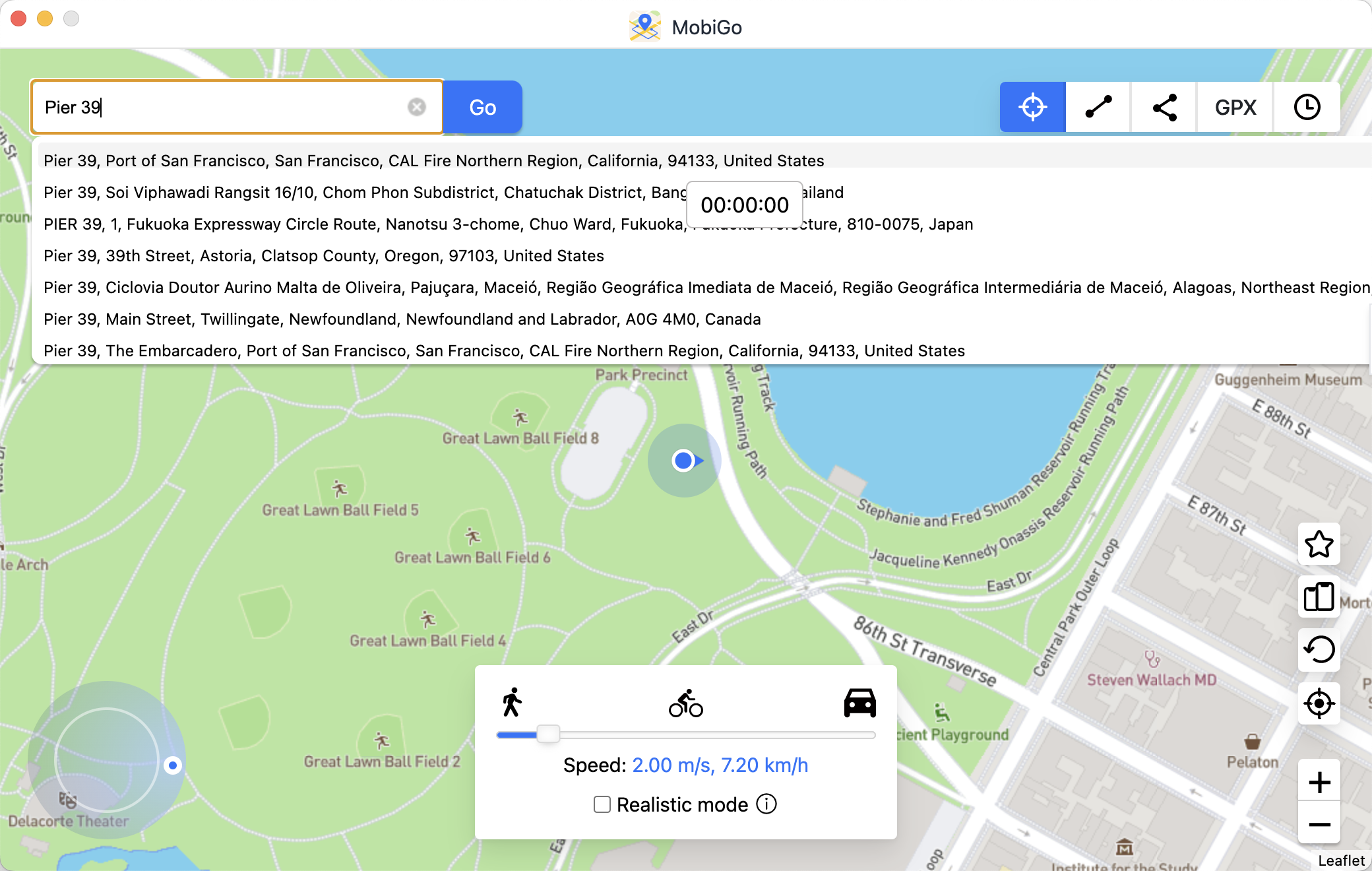Screen dimensions: 1372x871
Task: Click the Great Lawn Ball Field 5 label
Action: coord(340,510)
